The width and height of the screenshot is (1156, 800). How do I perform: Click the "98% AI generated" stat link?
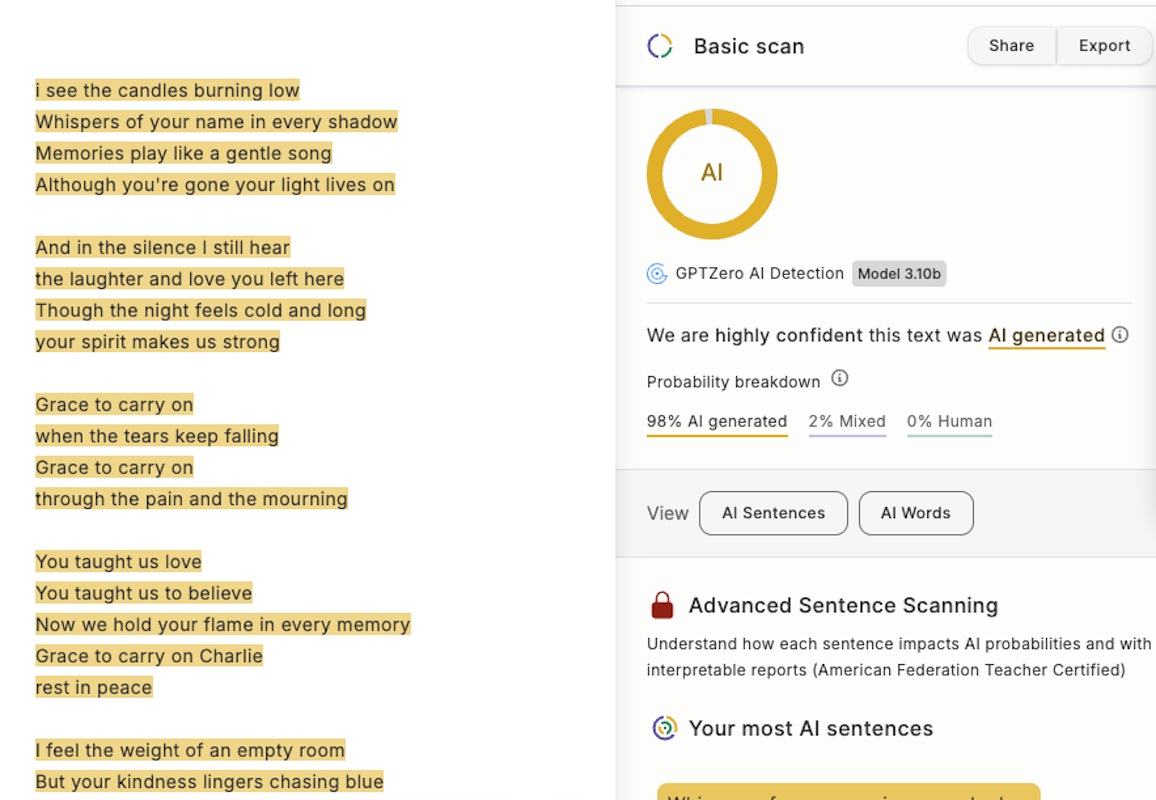716,421
